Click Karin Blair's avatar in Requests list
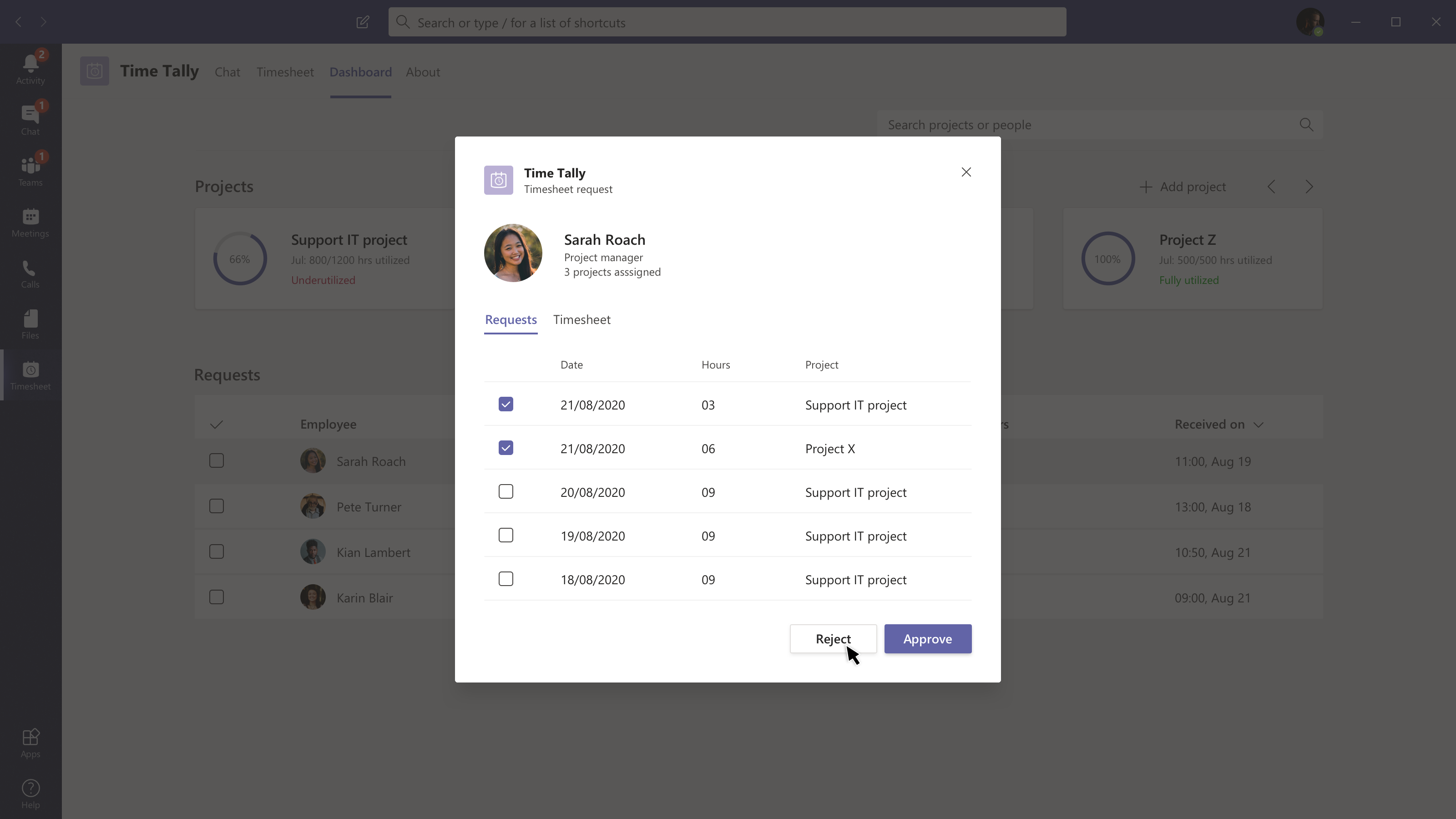The image size is (1456, 819). (313, 597)
